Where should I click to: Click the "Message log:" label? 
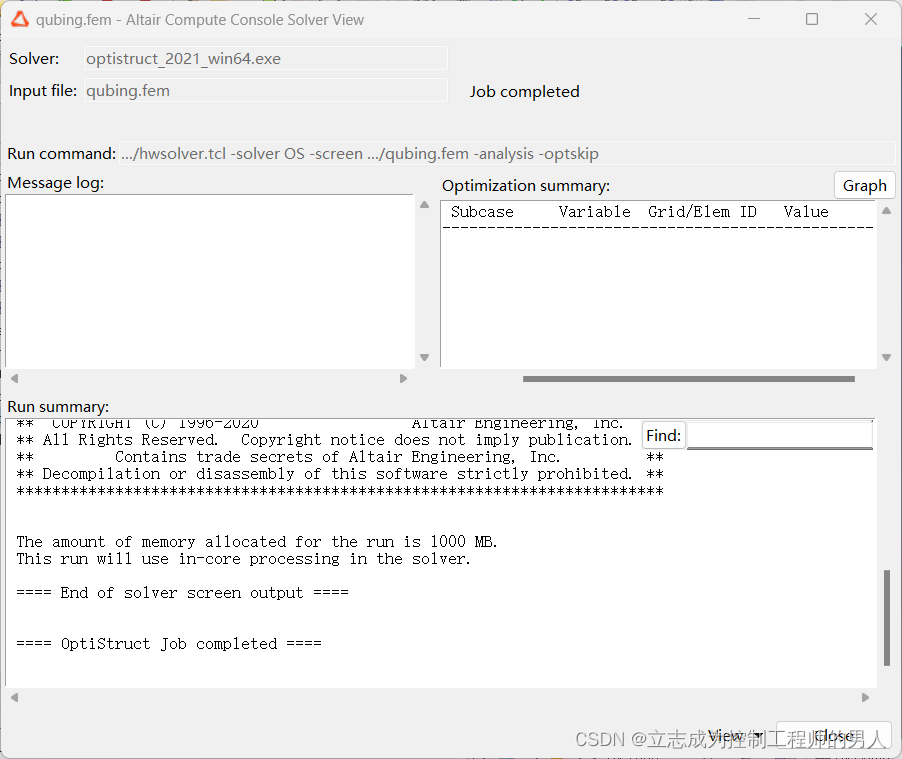coord(56,183)
